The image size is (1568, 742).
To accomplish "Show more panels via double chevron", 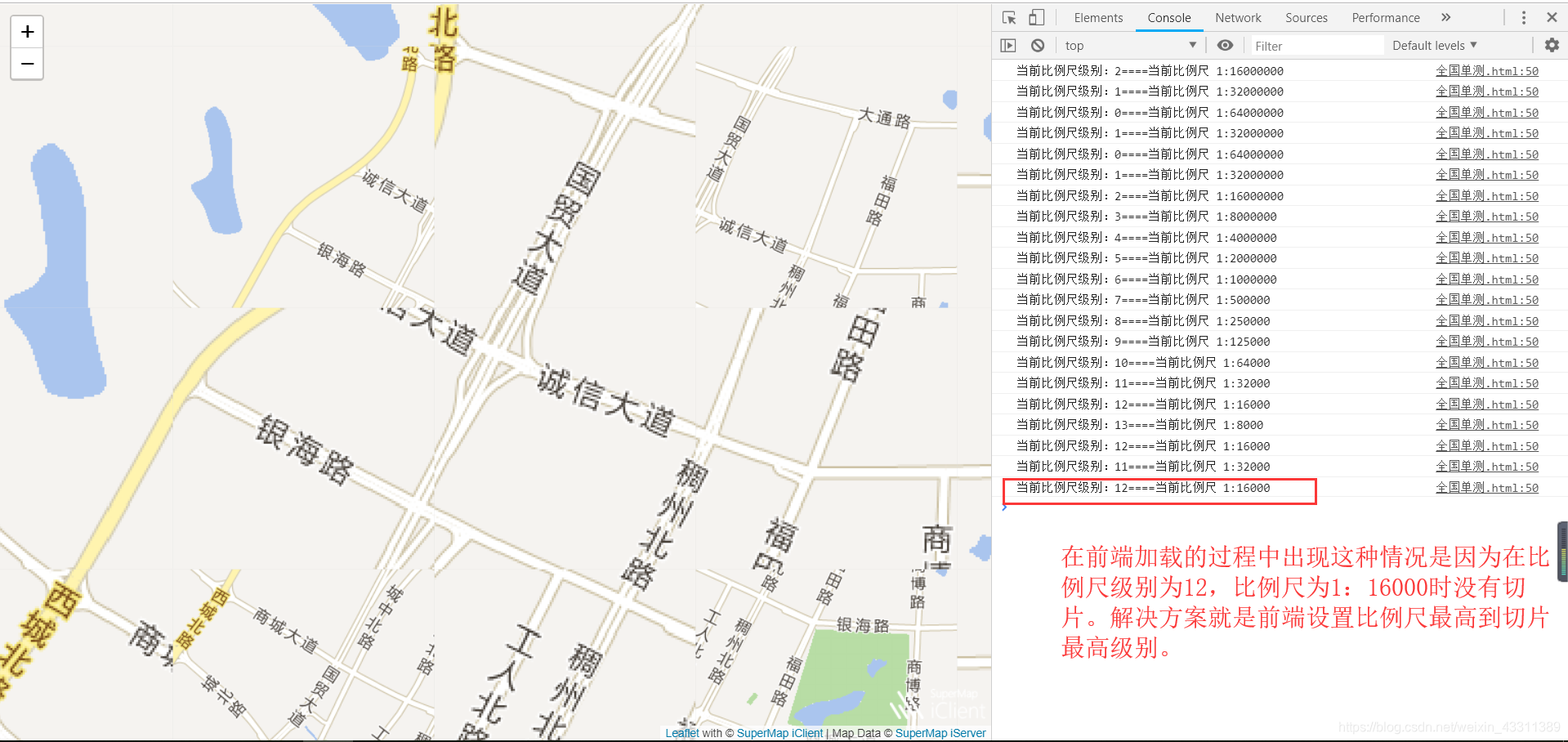I will pos(1446,16).
